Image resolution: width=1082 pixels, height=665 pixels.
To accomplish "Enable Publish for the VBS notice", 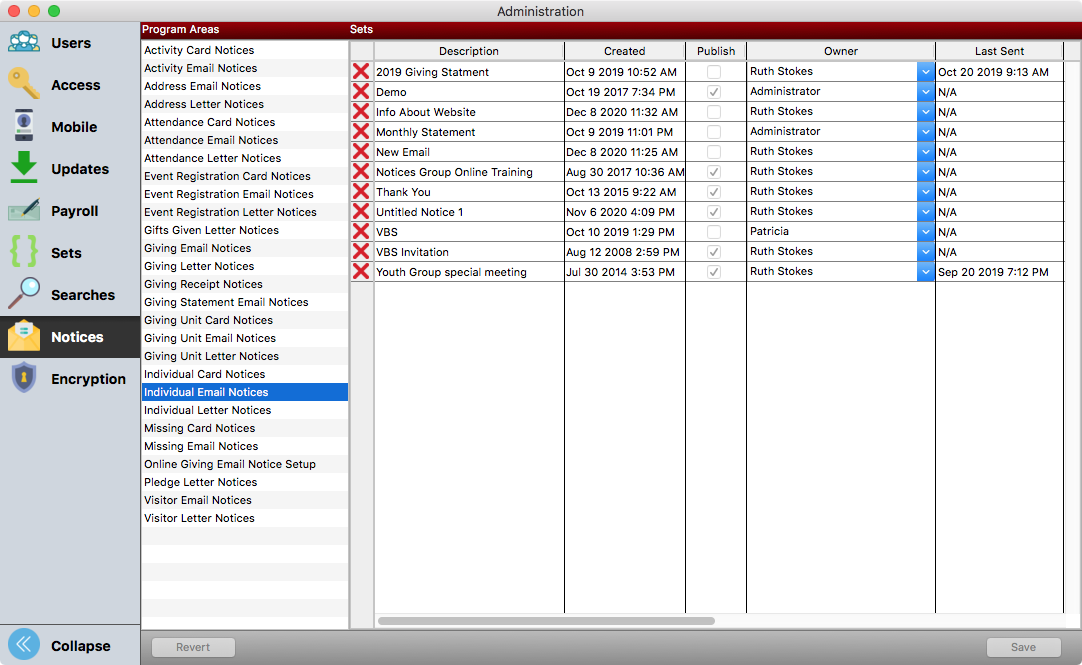I will (x=714, y=232).
